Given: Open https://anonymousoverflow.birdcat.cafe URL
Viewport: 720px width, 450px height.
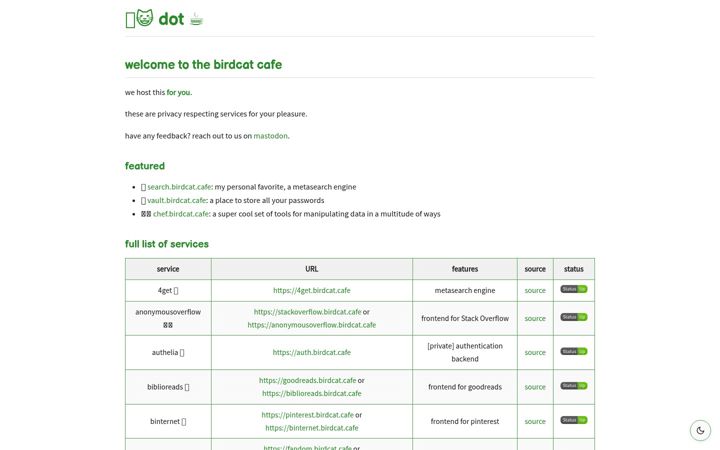Looking at the screenshot, I should pyautogui.click(x=311, y=325).
